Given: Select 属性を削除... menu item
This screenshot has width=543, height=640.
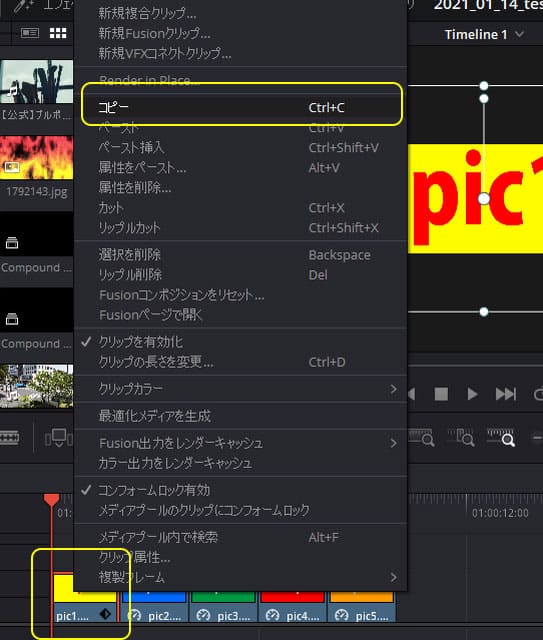Looking at the screenshot, I should click(x=241, y=187).
